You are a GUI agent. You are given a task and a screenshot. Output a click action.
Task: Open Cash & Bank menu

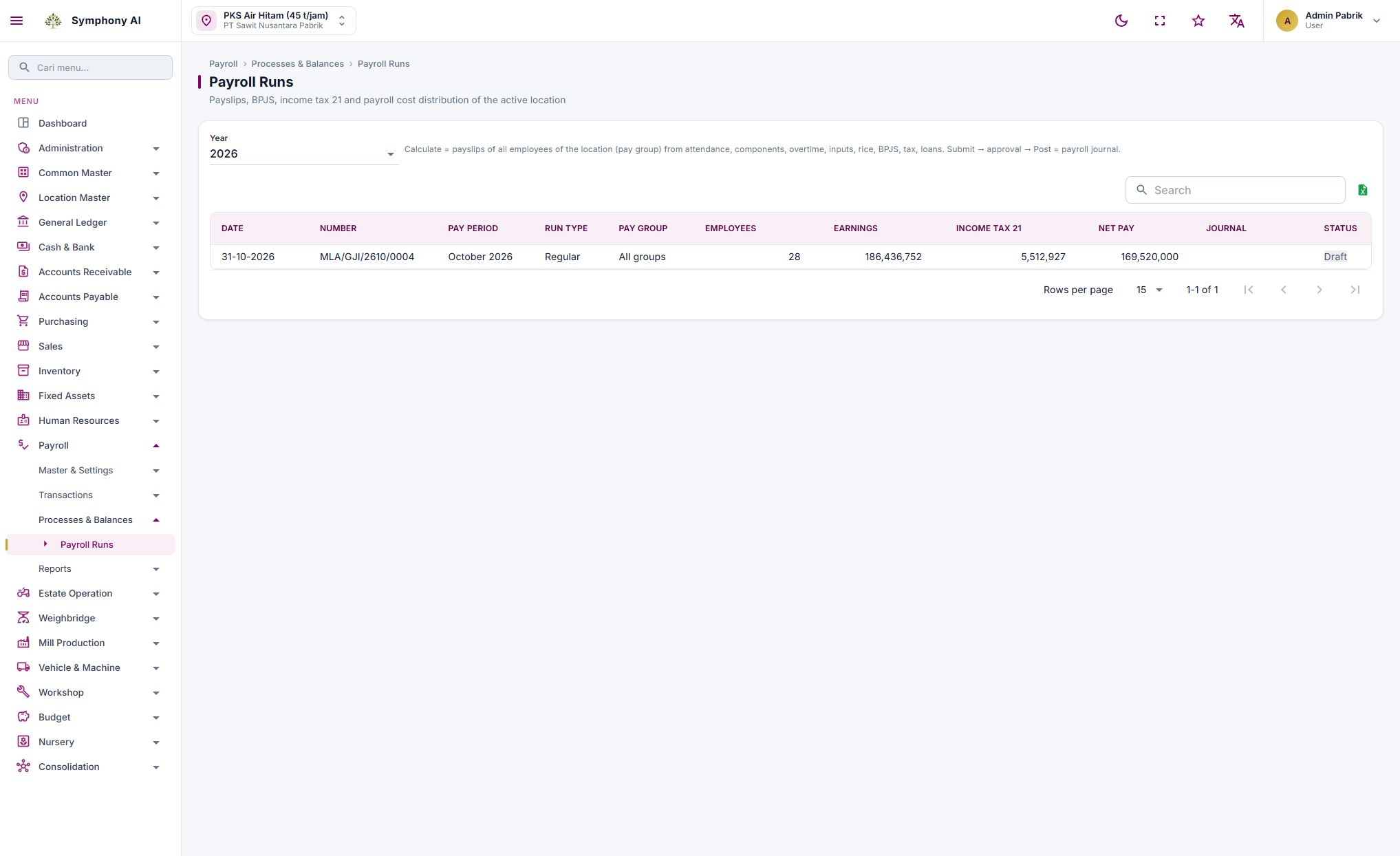coord(90,247)
